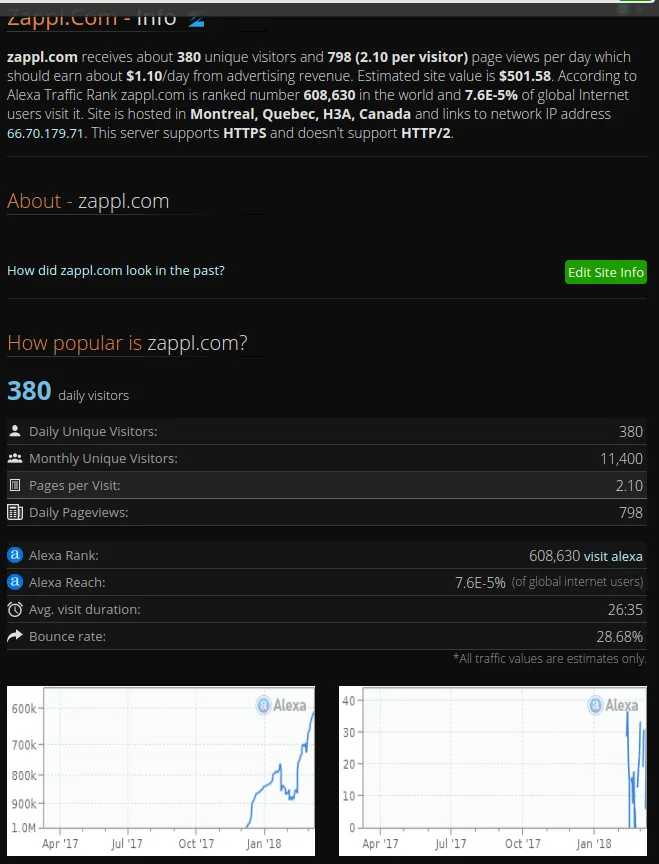The image size is (659, 864).
Task: Click the 798 daily pageviews value
Action: 631,512
